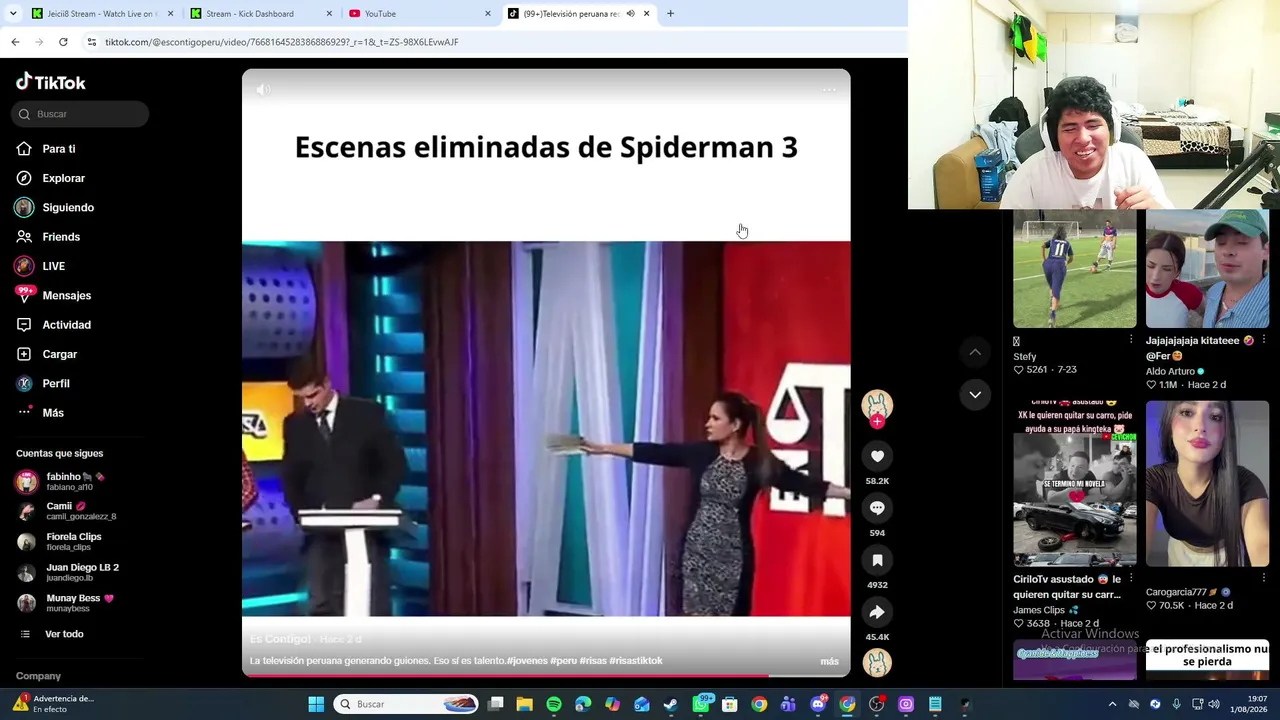Expand followed accounts with Ver todo
1280x720 pixels.
[x=64, y=634]
